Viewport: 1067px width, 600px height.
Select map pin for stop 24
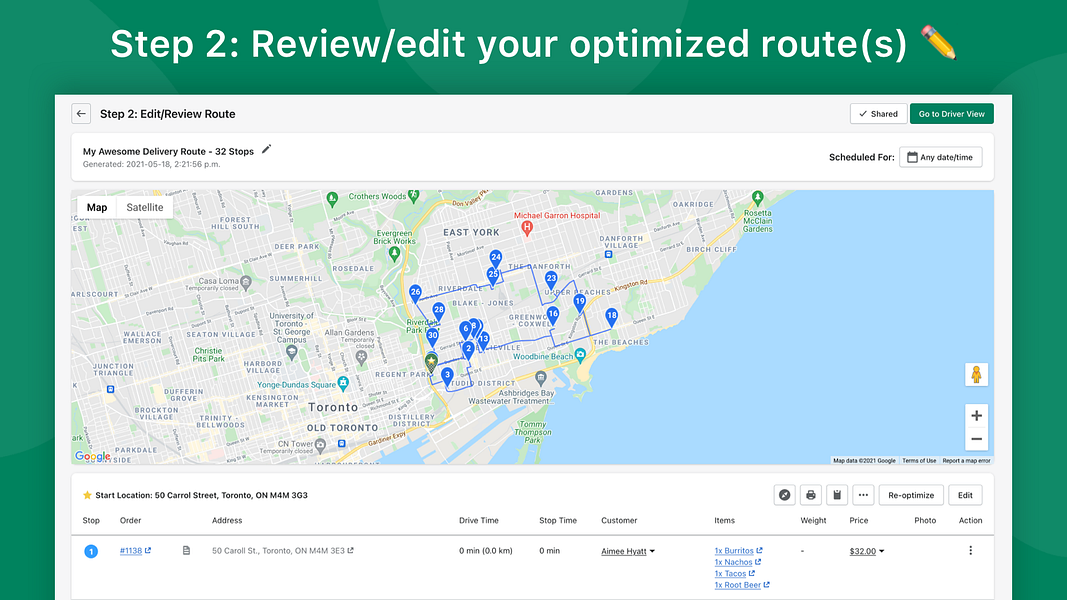click(496, 259)
